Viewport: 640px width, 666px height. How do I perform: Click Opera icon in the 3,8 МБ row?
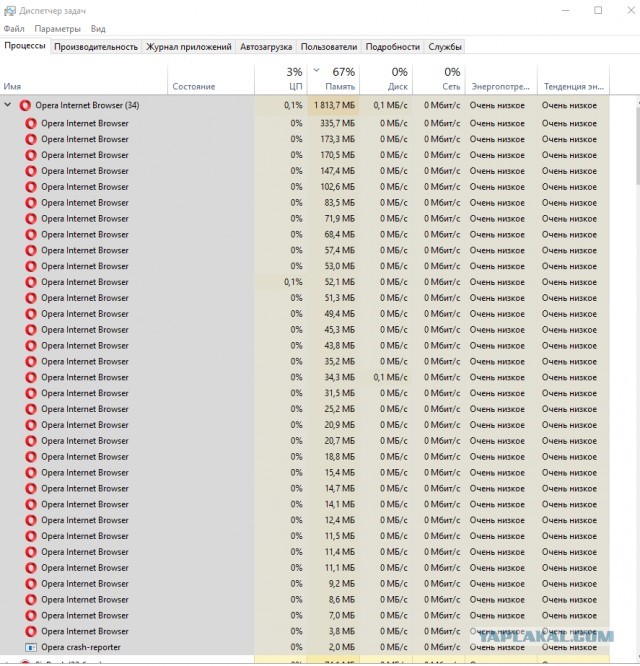tap(31, 631)
